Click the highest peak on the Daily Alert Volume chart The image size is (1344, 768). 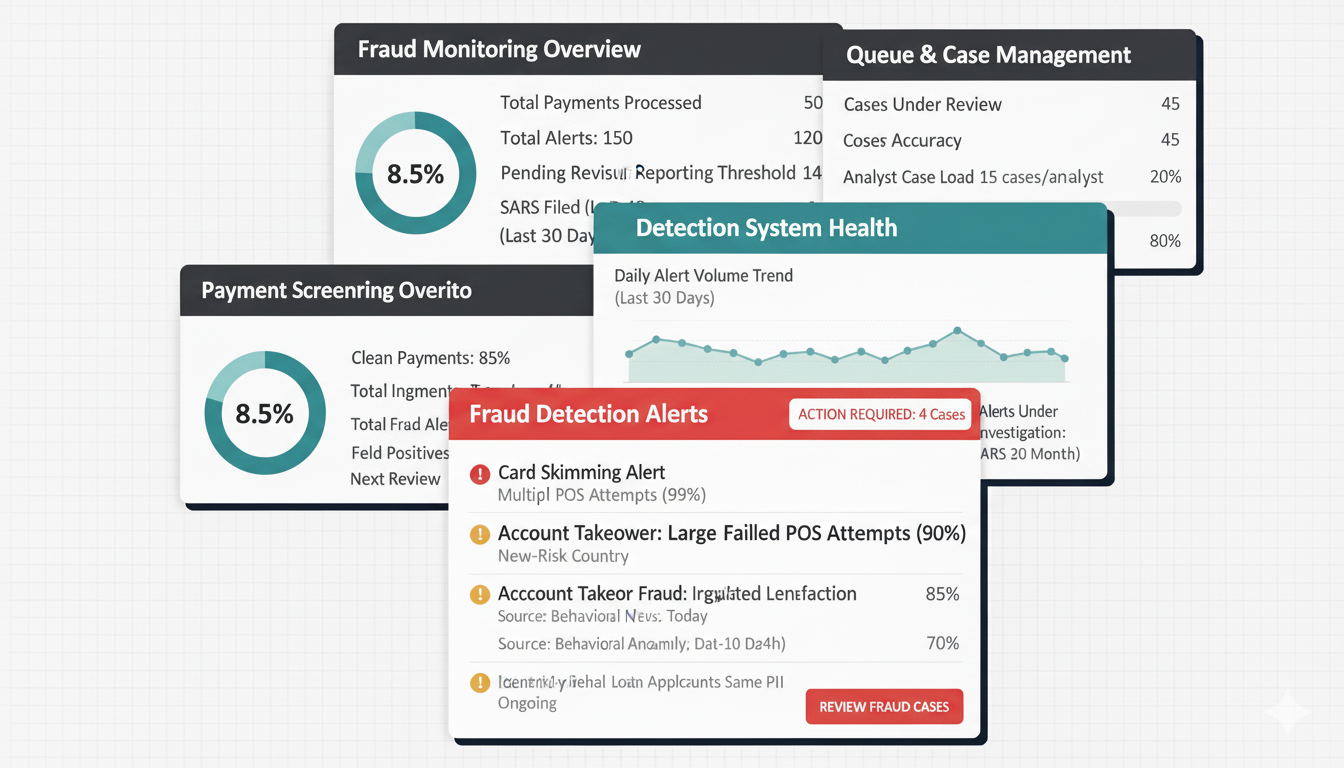point(957,330)
